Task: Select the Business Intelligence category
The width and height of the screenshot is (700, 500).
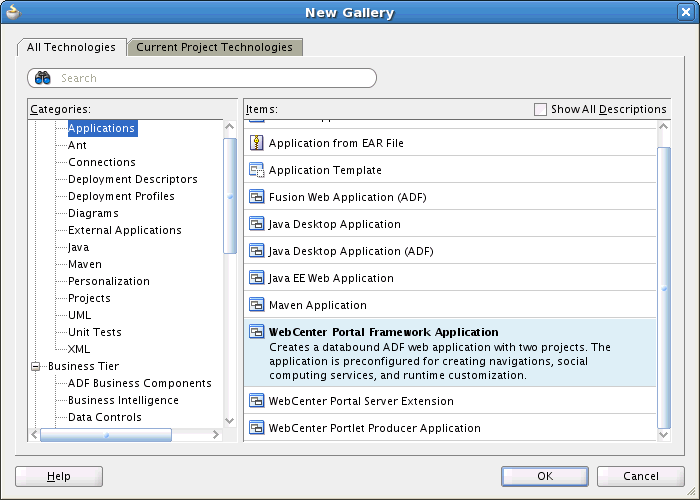Action: coord(123,400)
